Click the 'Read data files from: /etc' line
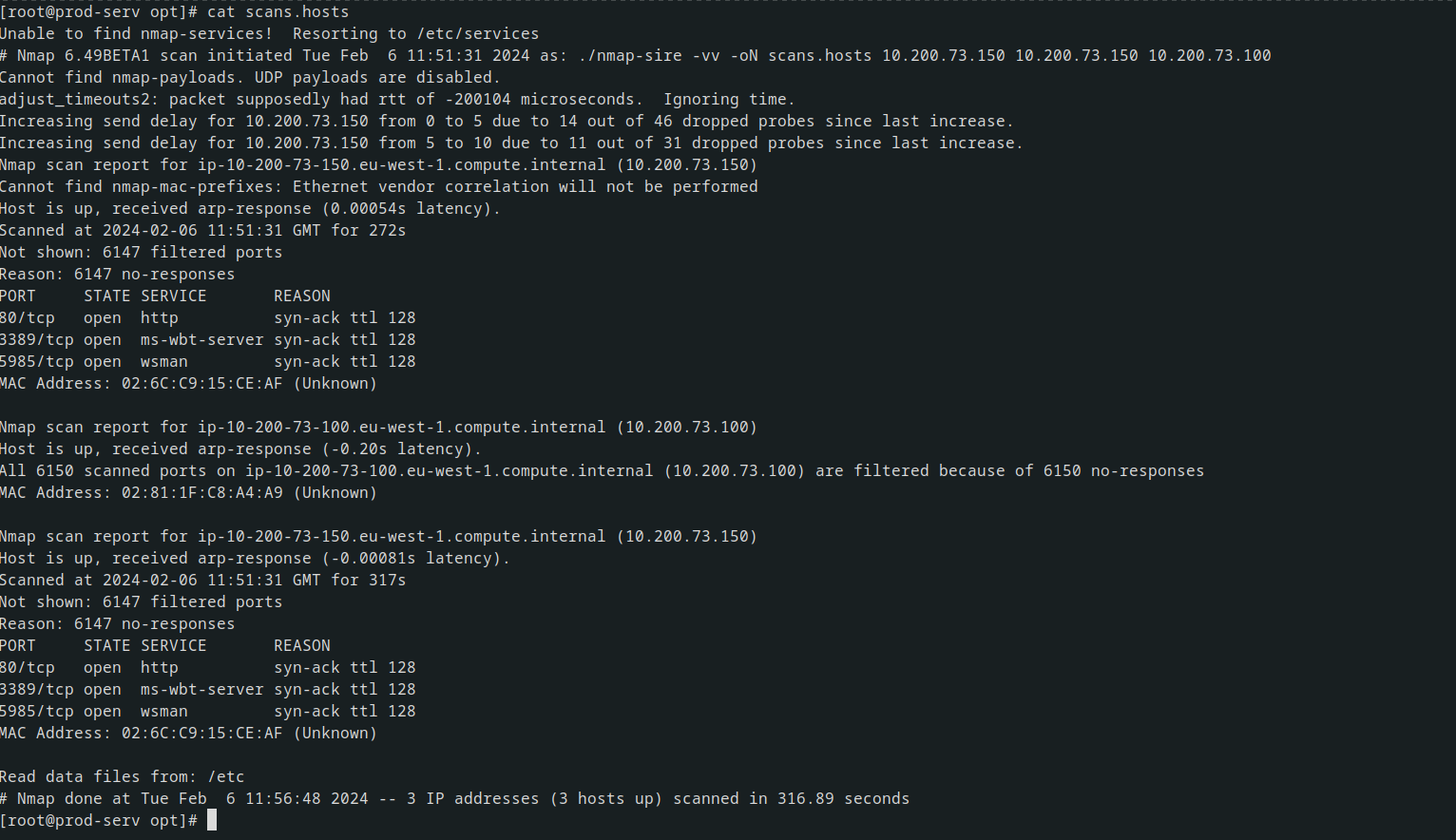The image size is (1456, 840). coord(122,776)
